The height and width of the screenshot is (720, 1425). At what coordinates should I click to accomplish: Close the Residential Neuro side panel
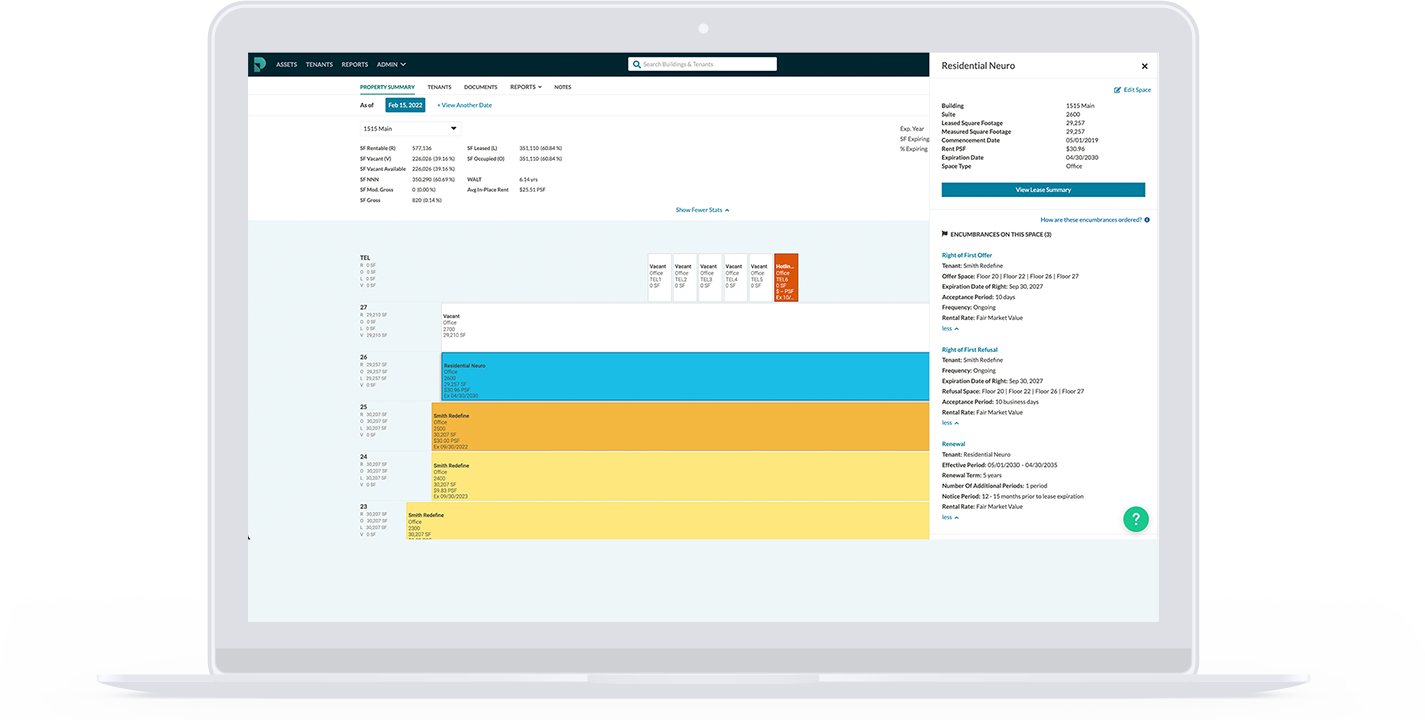click(1144, 66)
